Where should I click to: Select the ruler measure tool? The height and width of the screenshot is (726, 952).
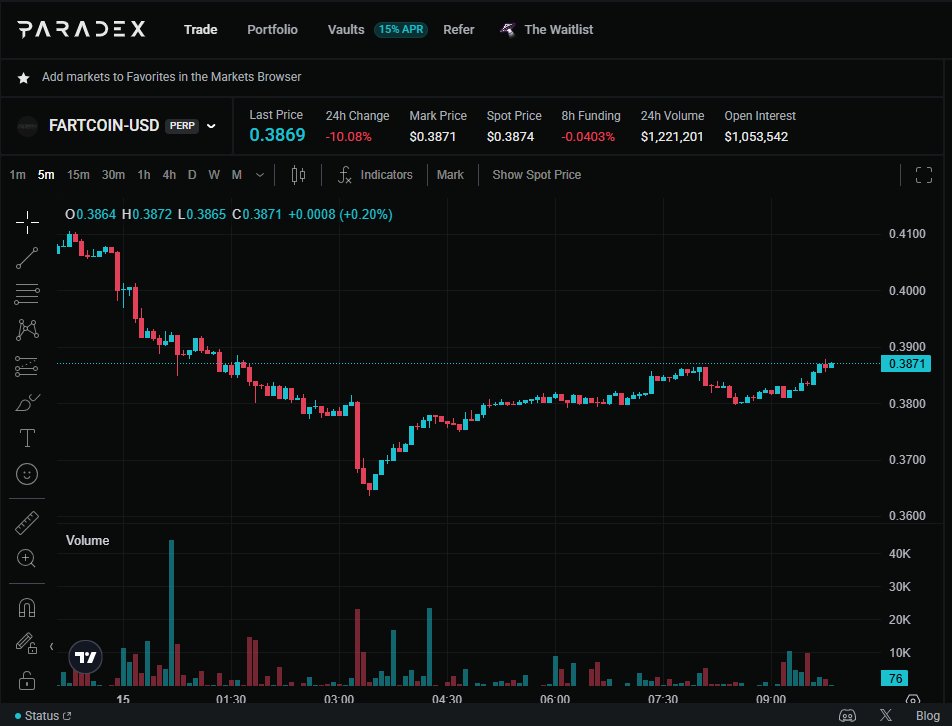tap(27, 523)
